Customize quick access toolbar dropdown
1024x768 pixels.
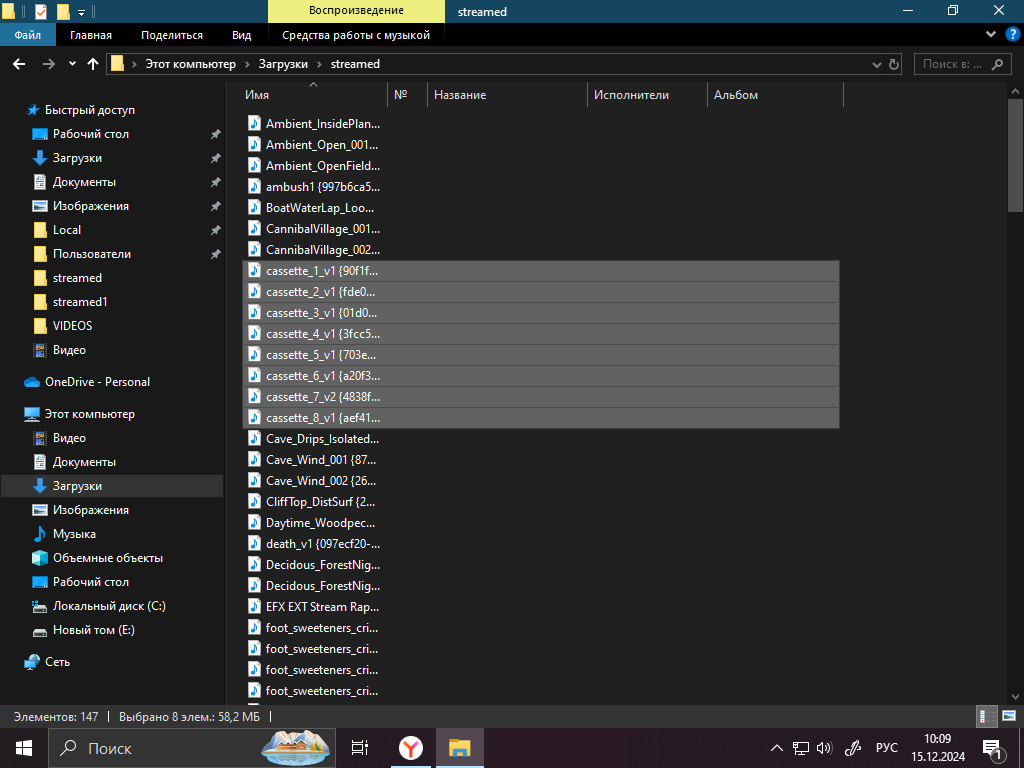click(x=82, y=12)
